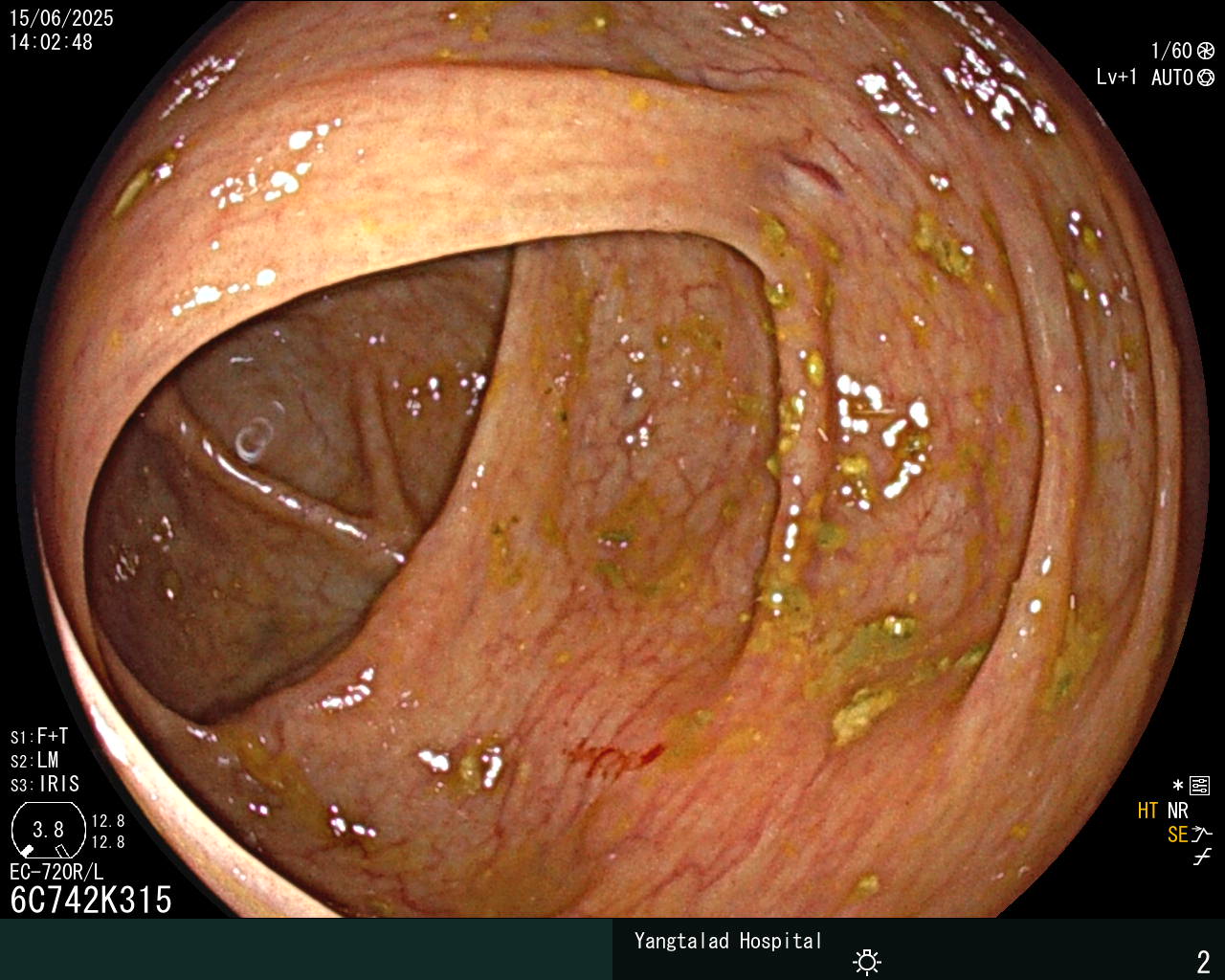Click the 1/60 shutter speed value
Screen dimensions: 1225x980
(x=1171, y=51)
